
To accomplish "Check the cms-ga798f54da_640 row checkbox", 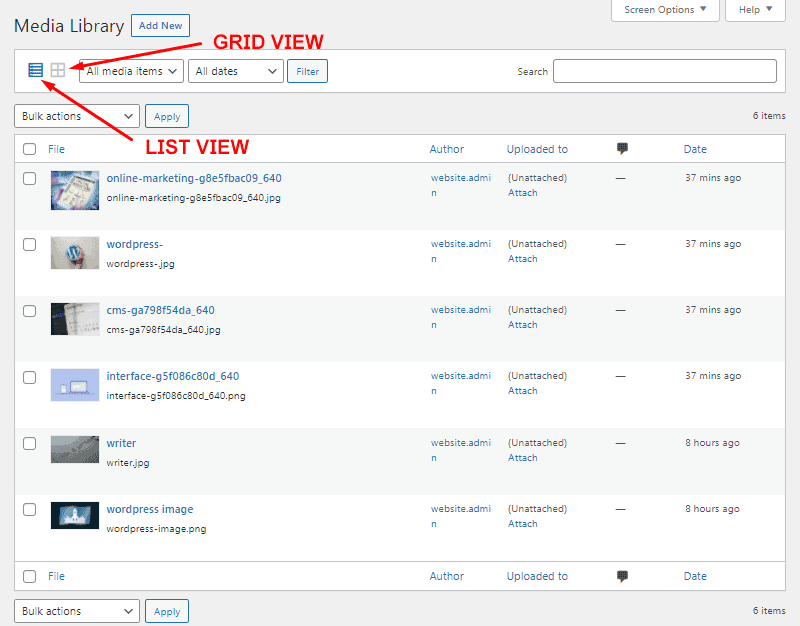I will [29, 311].
